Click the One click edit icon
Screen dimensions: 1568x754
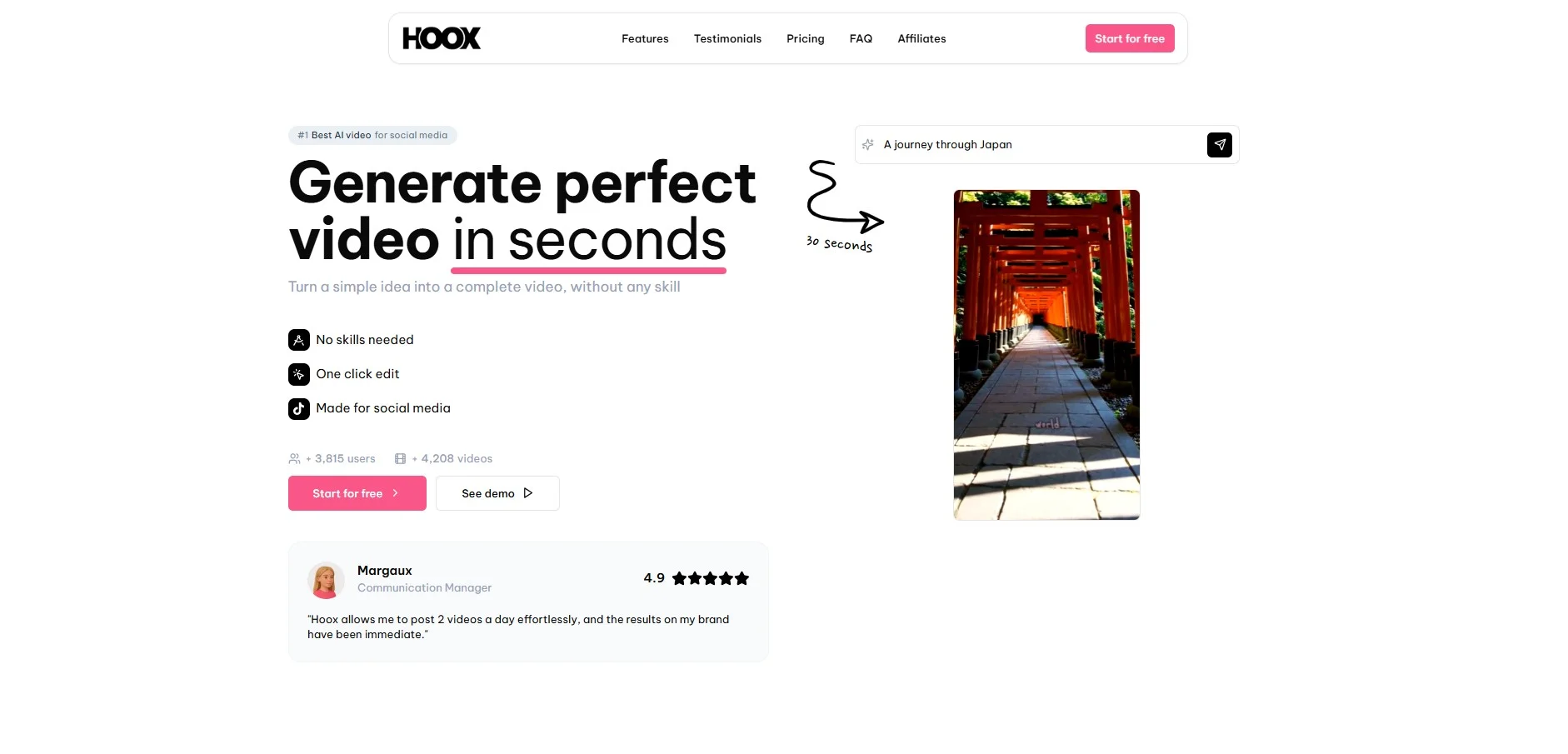coord(299,374)
